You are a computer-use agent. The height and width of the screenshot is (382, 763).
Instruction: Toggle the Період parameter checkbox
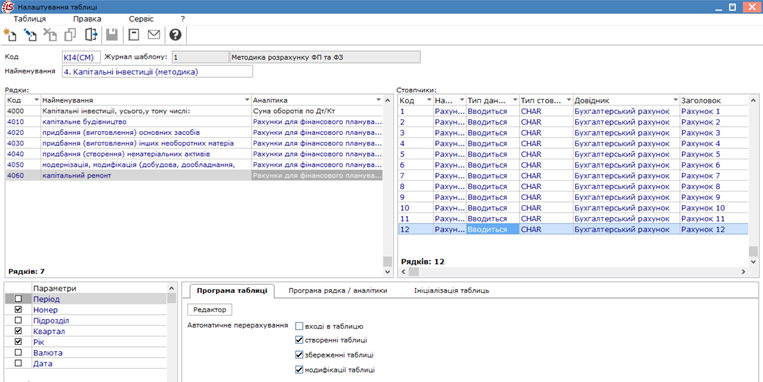point(18,299)
